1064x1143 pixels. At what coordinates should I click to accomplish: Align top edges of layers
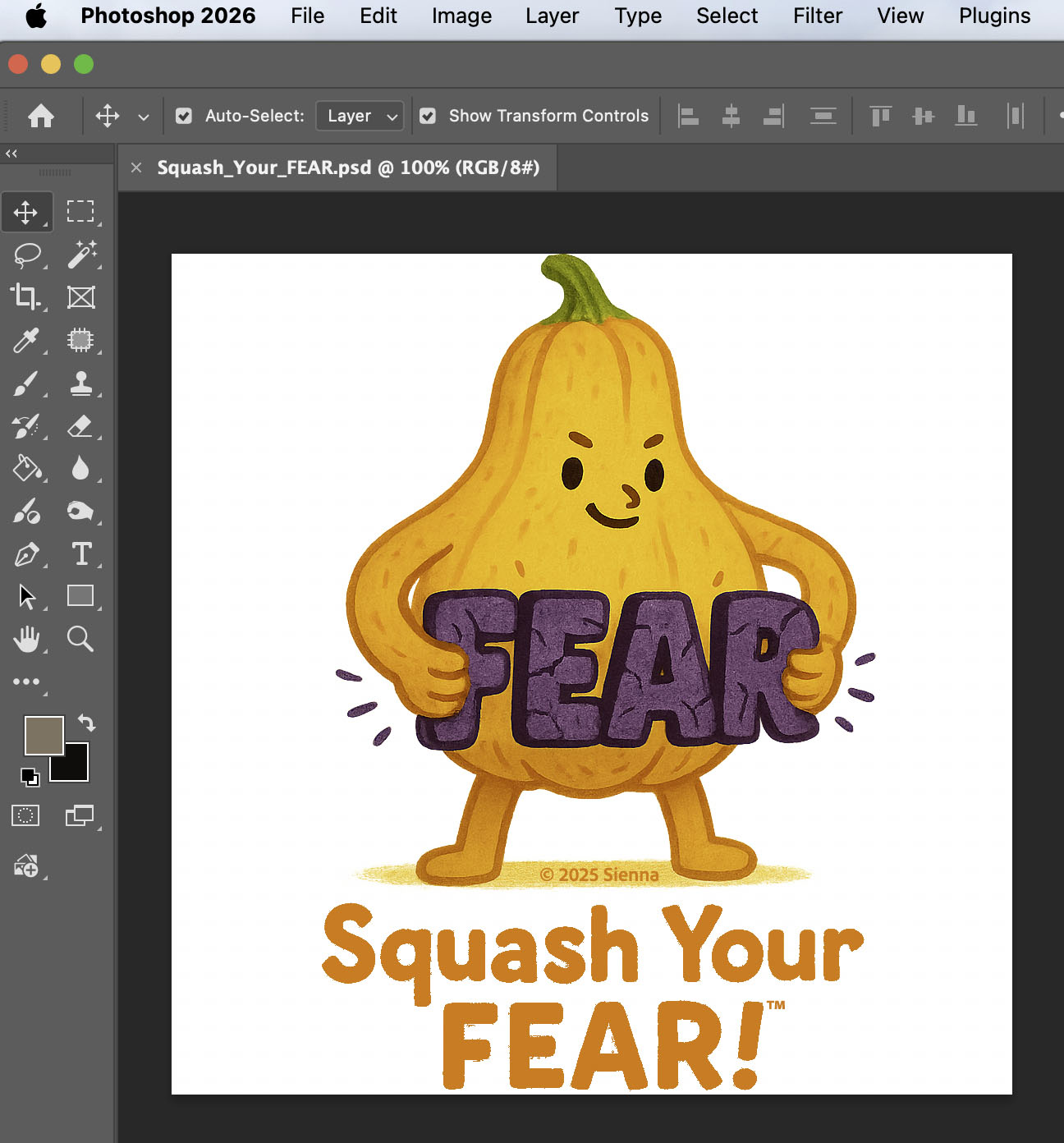[881, 116]
